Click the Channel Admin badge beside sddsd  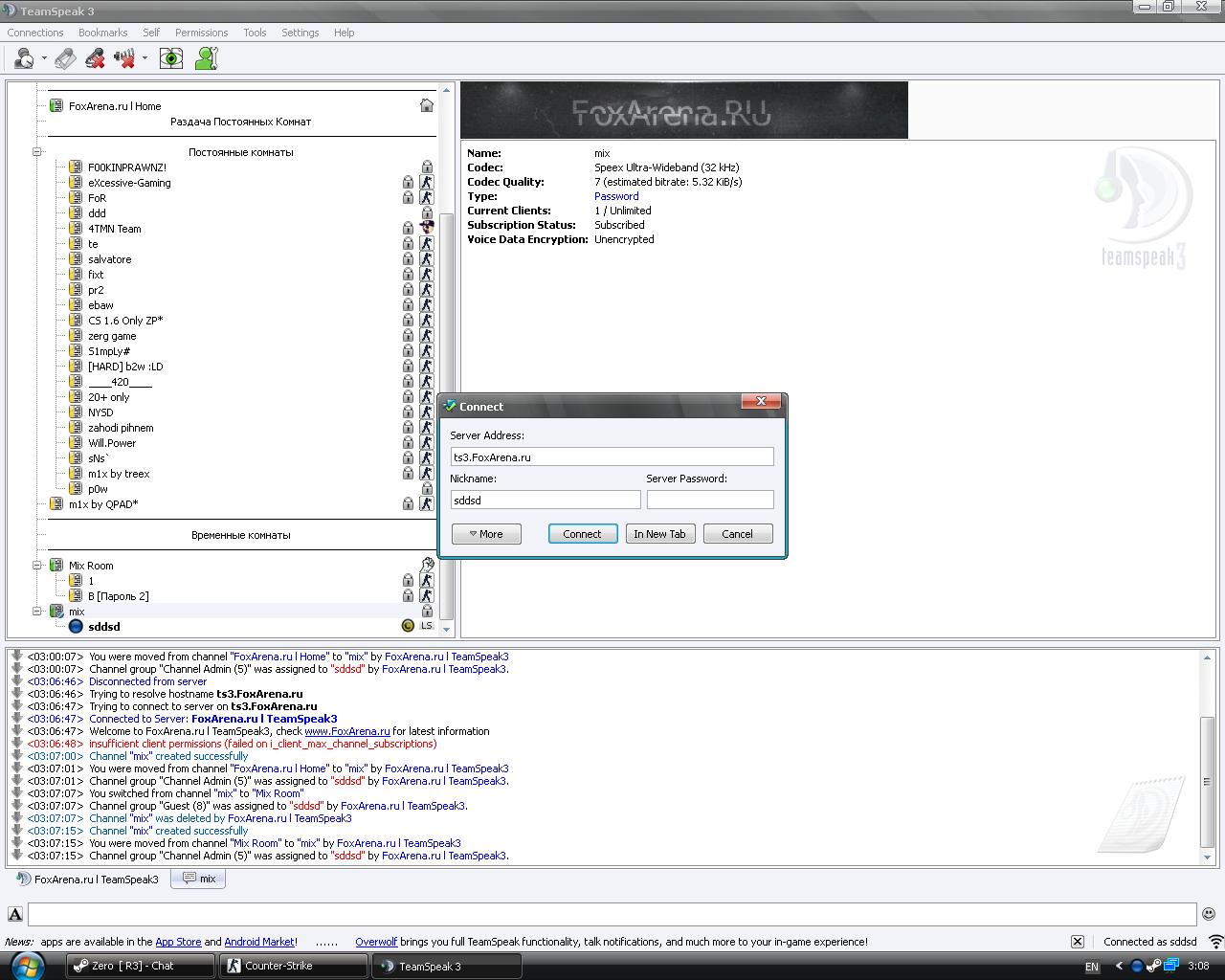click(x=408, y=626)
